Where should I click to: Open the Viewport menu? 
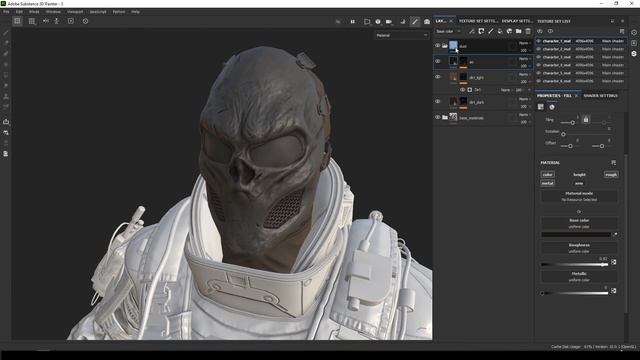(75, 12)
